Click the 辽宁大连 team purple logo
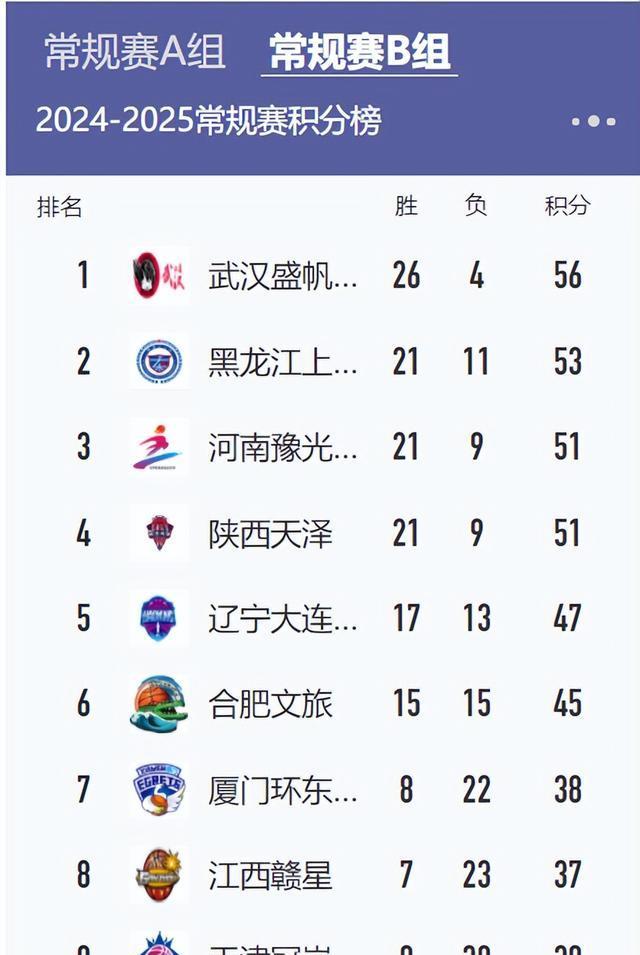 158,618
